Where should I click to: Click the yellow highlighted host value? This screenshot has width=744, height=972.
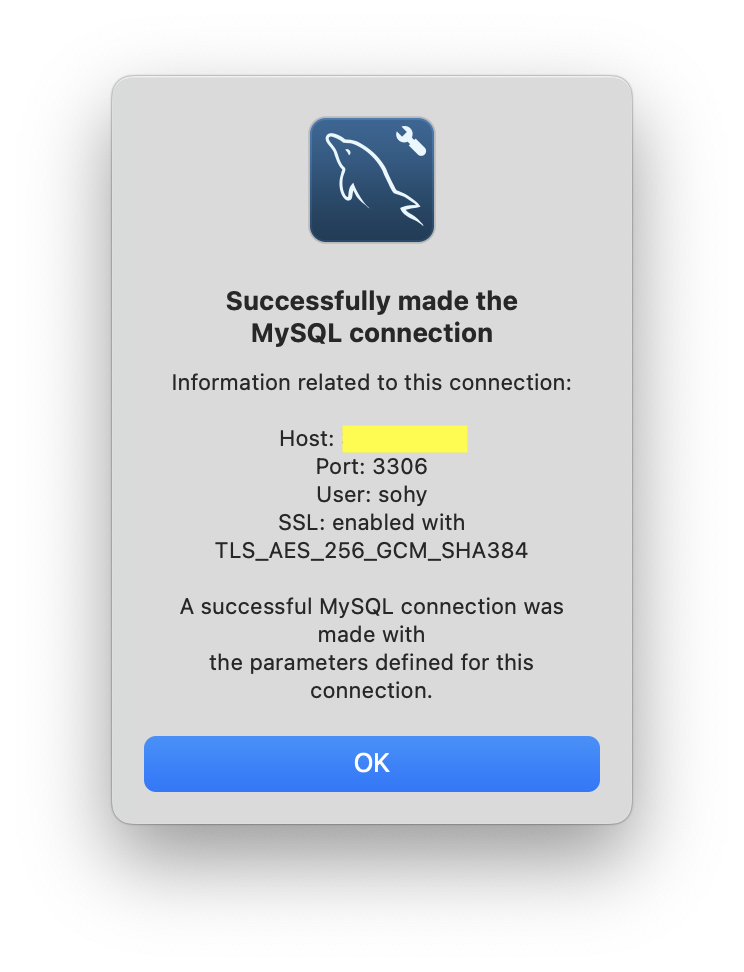[x=405, y=439]
